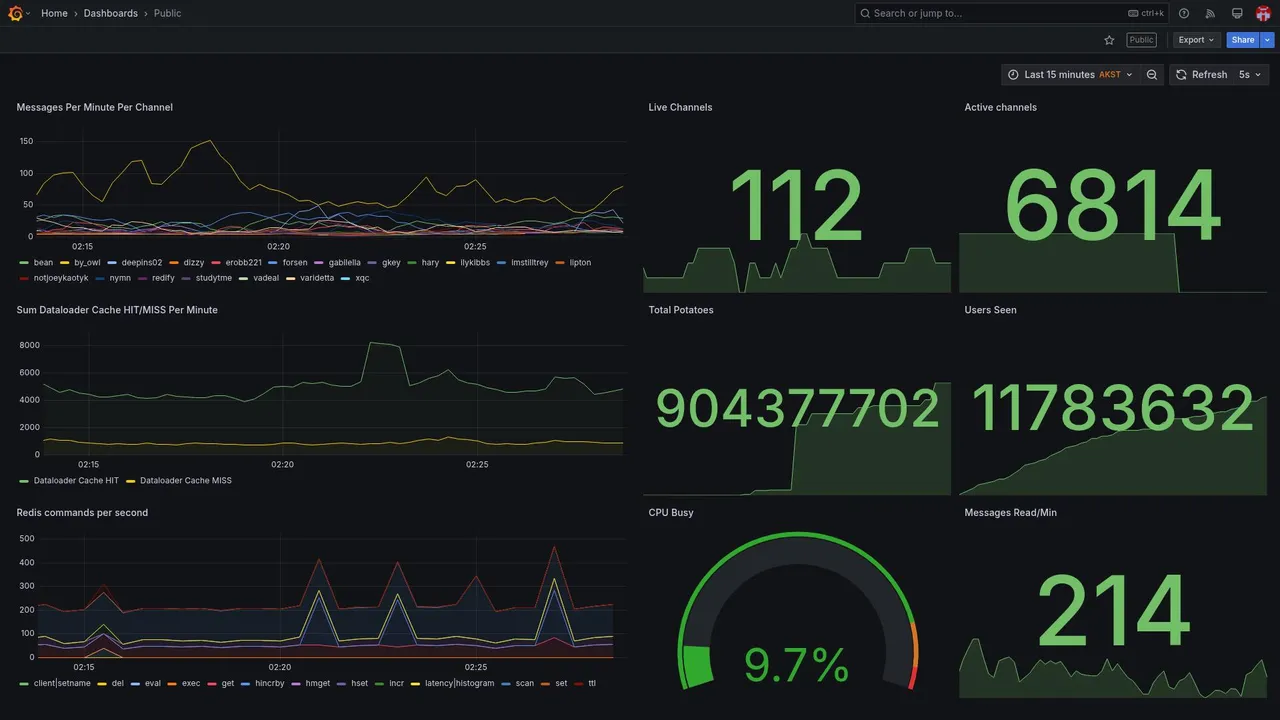Click the user avatar icon

point(1263,13)
